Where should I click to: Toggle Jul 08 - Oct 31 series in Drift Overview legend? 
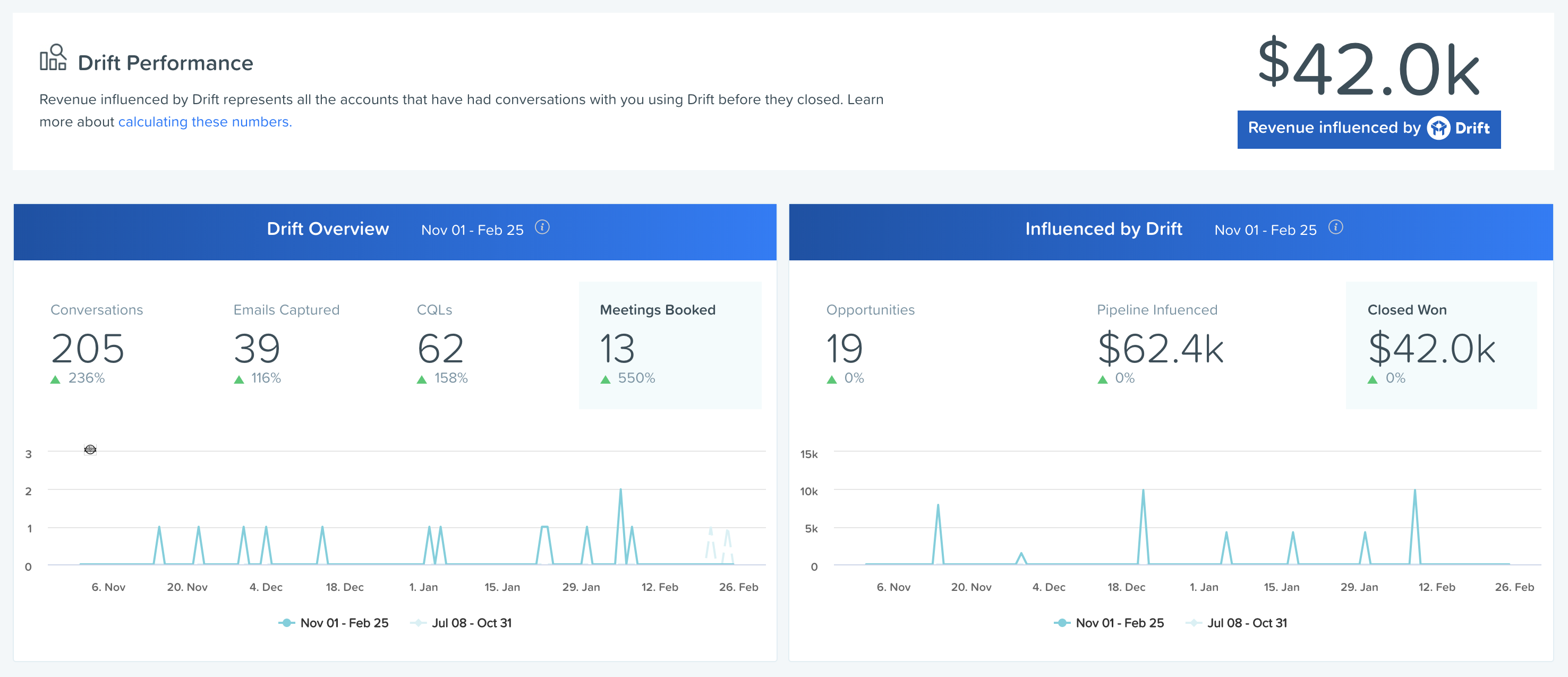point(462,623)
